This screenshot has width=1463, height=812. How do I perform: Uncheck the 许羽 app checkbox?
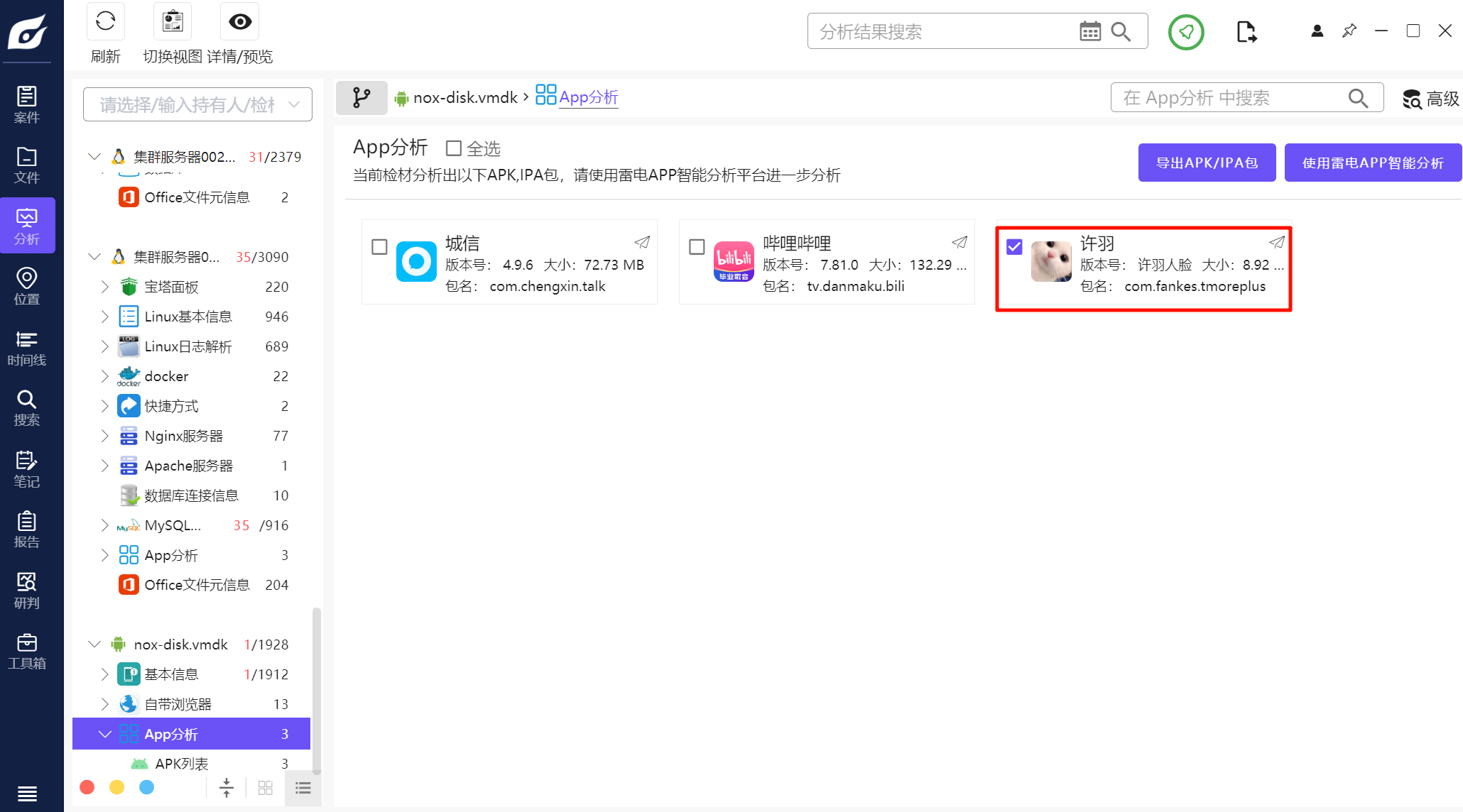point(1014,246)
